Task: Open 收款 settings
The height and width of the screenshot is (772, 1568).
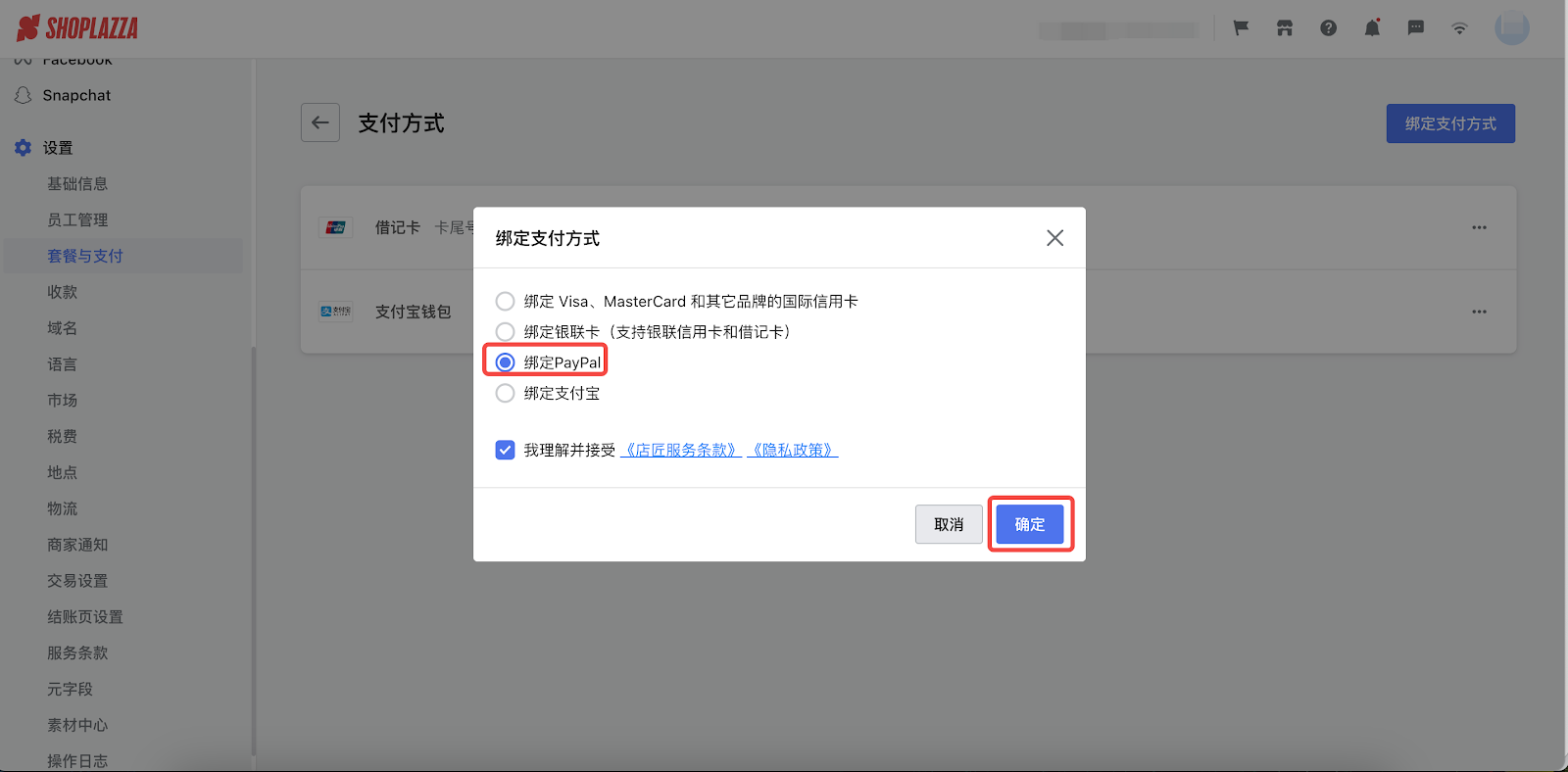Action: point(62,292)
